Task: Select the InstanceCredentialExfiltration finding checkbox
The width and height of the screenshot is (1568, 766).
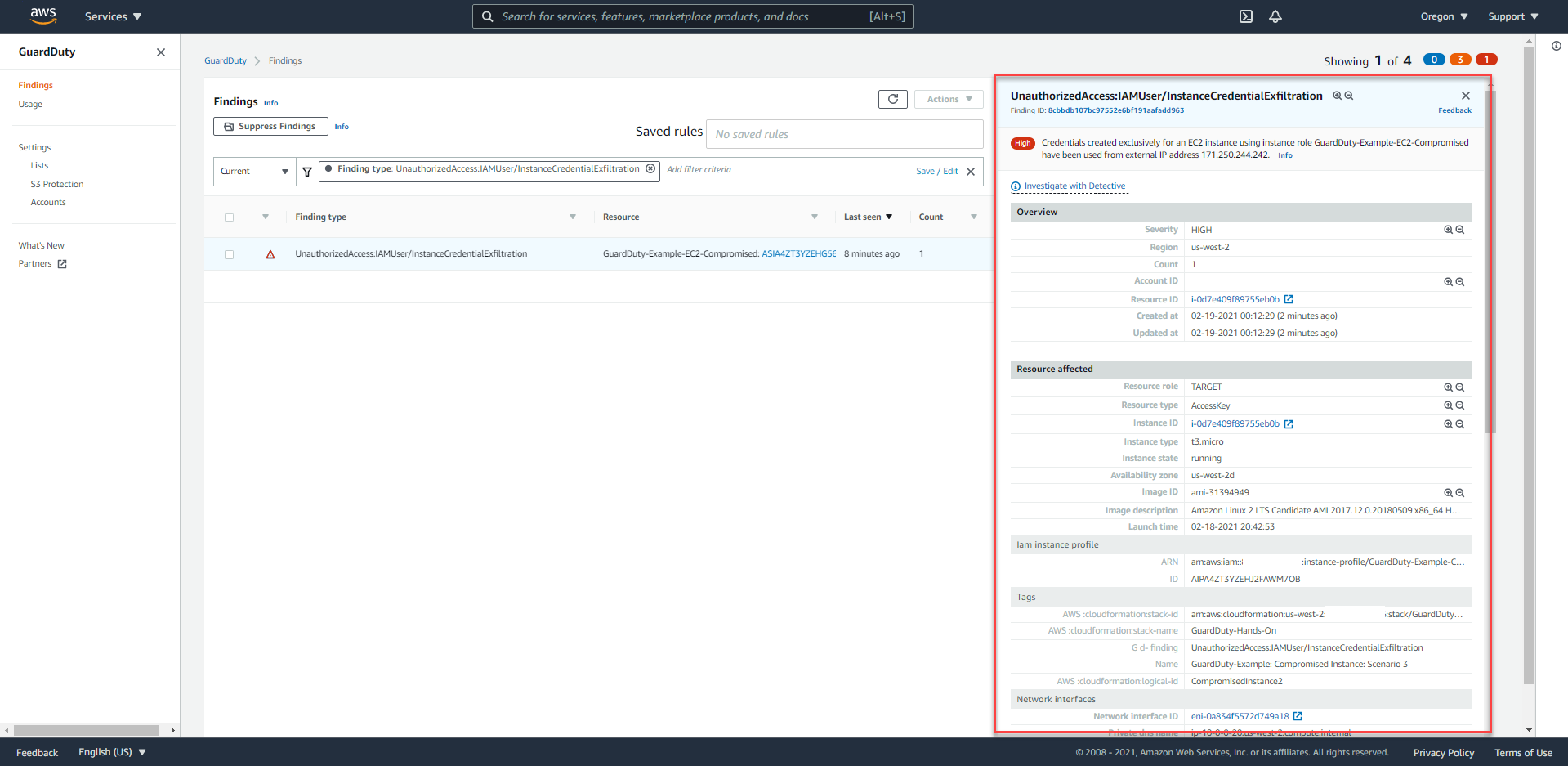Action: tap(229, 255)
